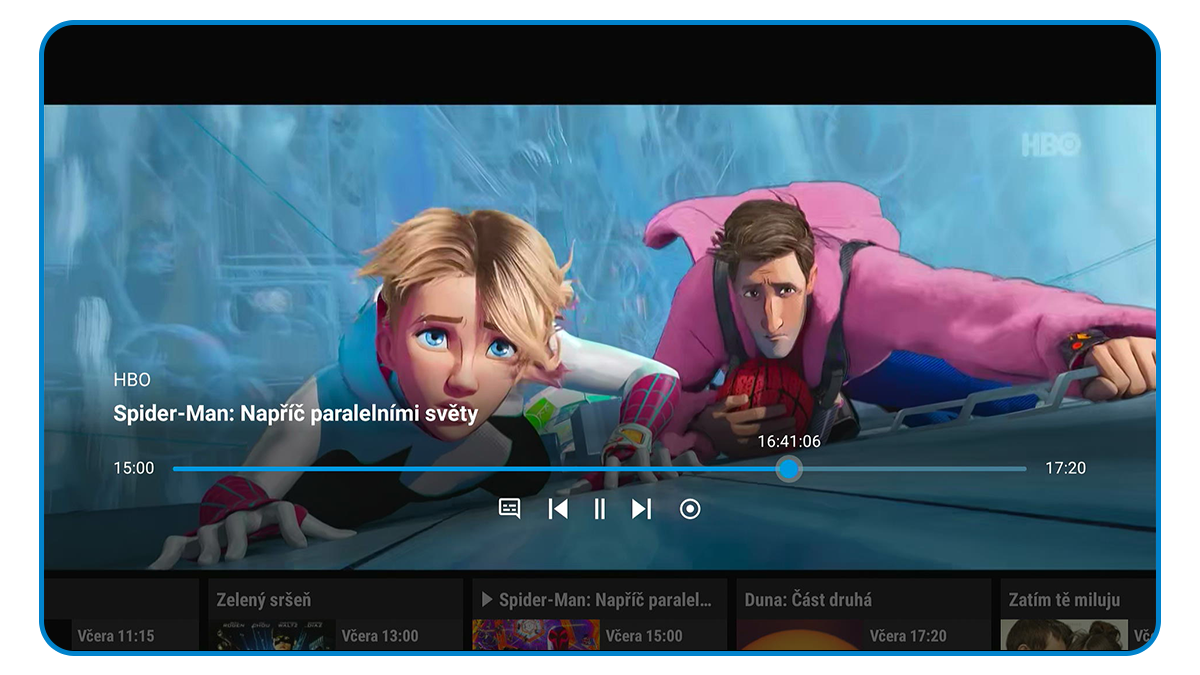Click the Včera 11:15 broadcast time

click(x=116, y=636)
